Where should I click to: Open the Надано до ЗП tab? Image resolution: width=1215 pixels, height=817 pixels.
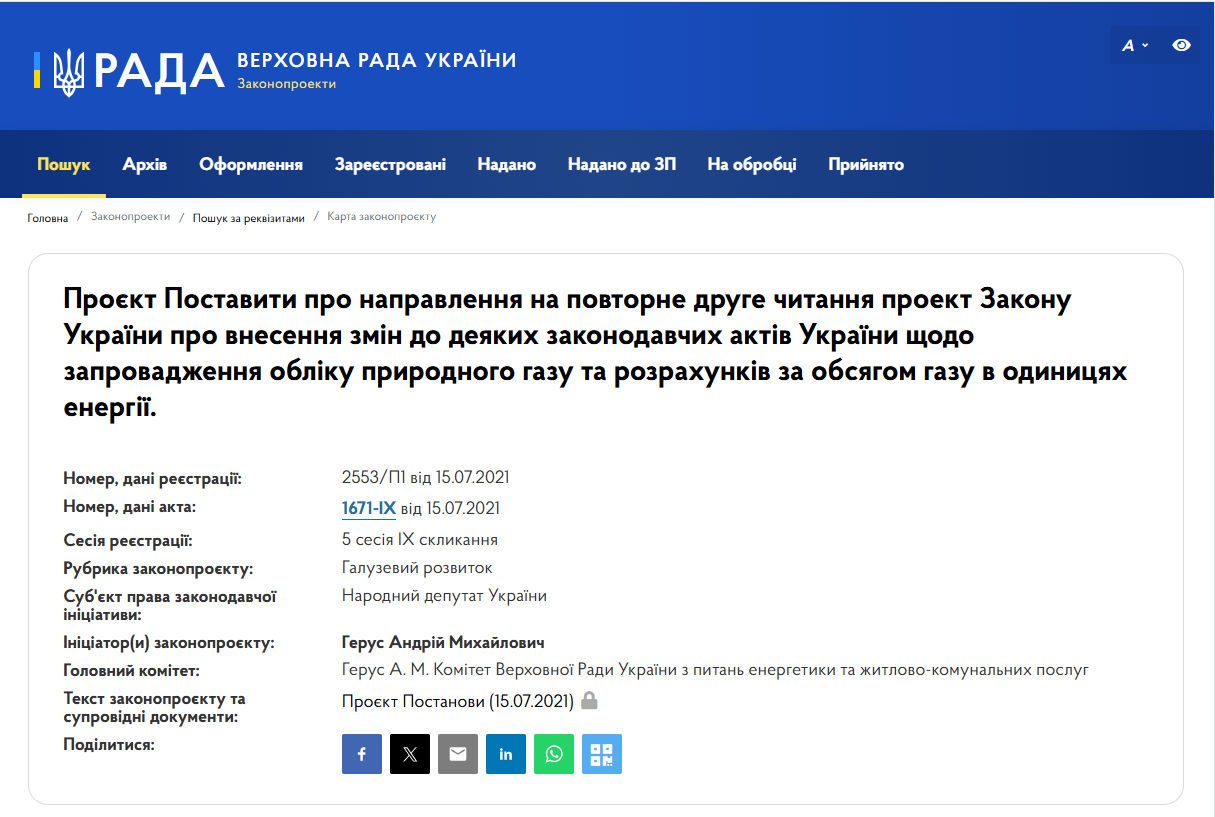(x=622, y=164)
